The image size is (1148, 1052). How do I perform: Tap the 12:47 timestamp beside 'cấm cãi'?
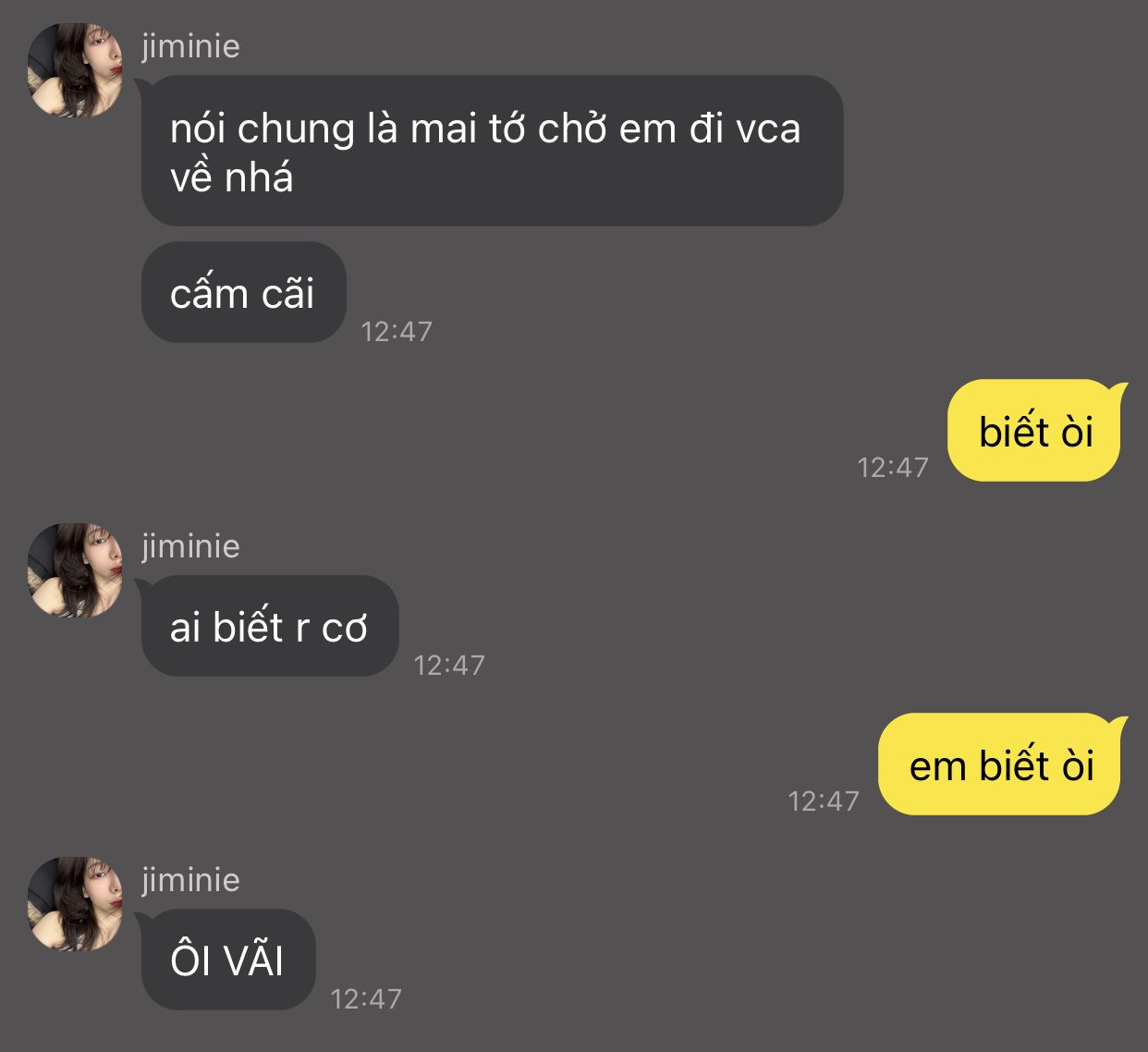click(x=397, y=331)
